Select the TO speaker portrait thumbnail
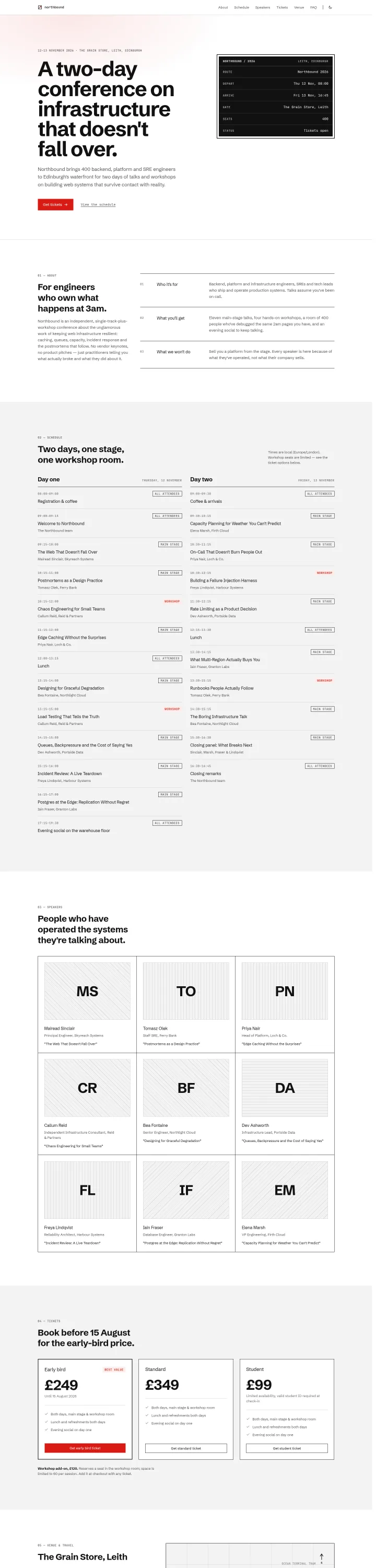The width and height of the screenshot is (376, 1568). [x=186, y=991]
